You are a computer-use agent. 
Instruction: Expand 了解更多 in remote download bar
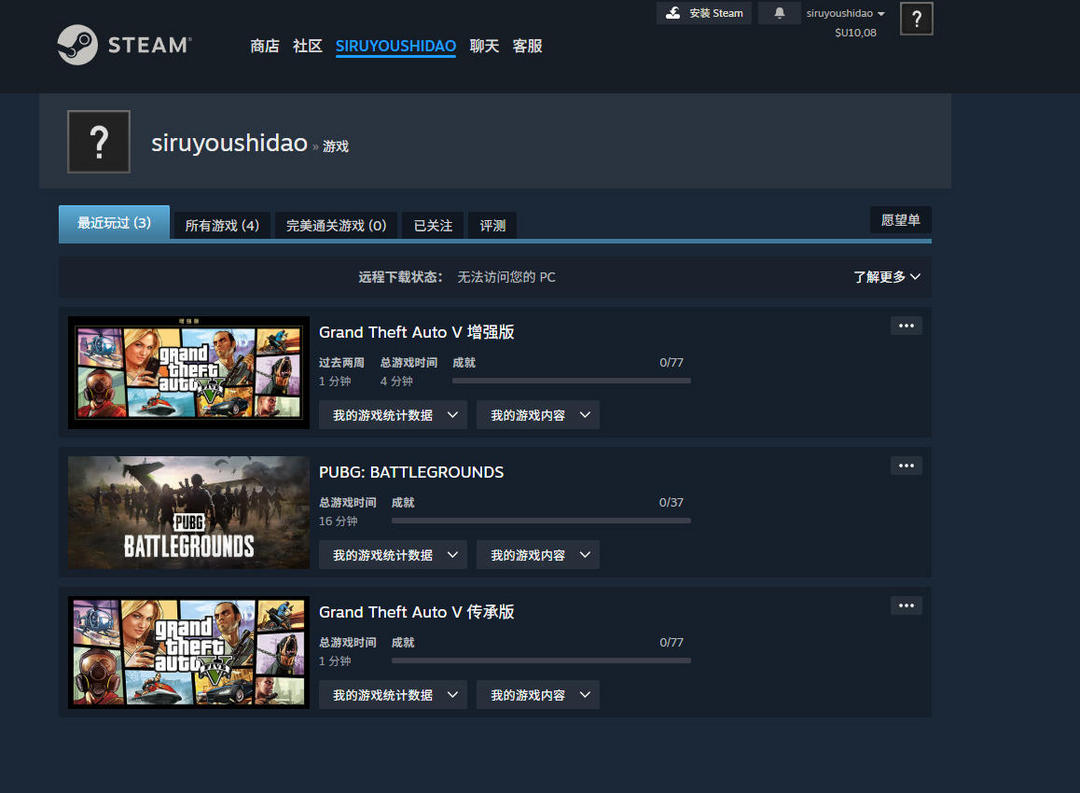tap(886, 277)
